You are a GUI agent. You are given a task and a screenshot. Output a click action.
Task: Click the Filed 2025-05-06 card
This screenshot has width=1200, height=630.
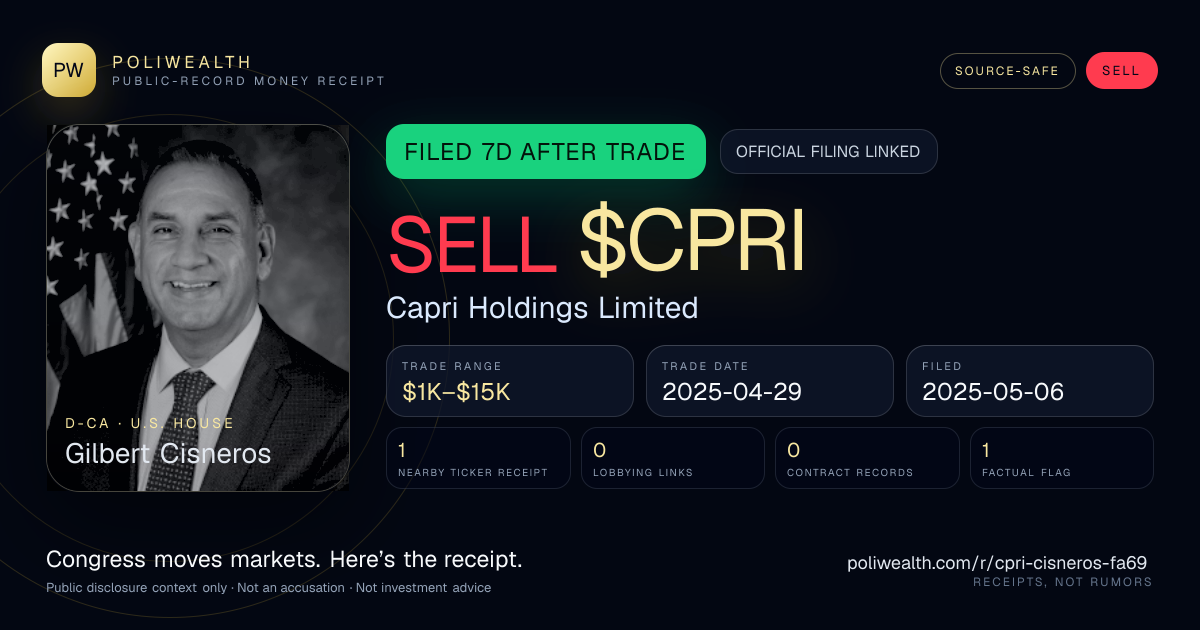point(1030,381)
